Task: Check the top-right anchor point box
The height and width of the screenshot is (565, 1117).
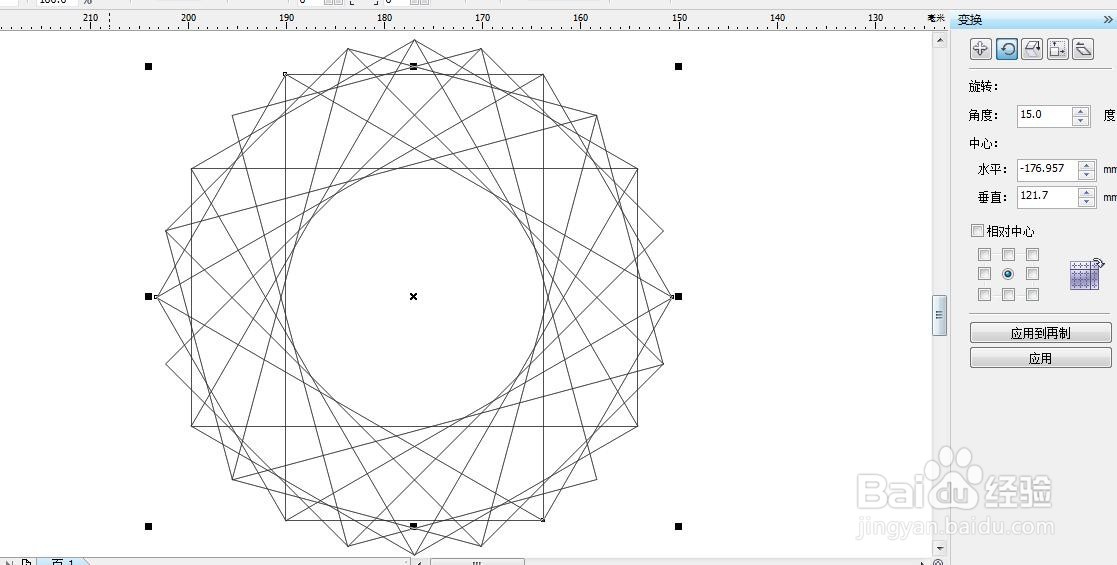Action: 1032,254
